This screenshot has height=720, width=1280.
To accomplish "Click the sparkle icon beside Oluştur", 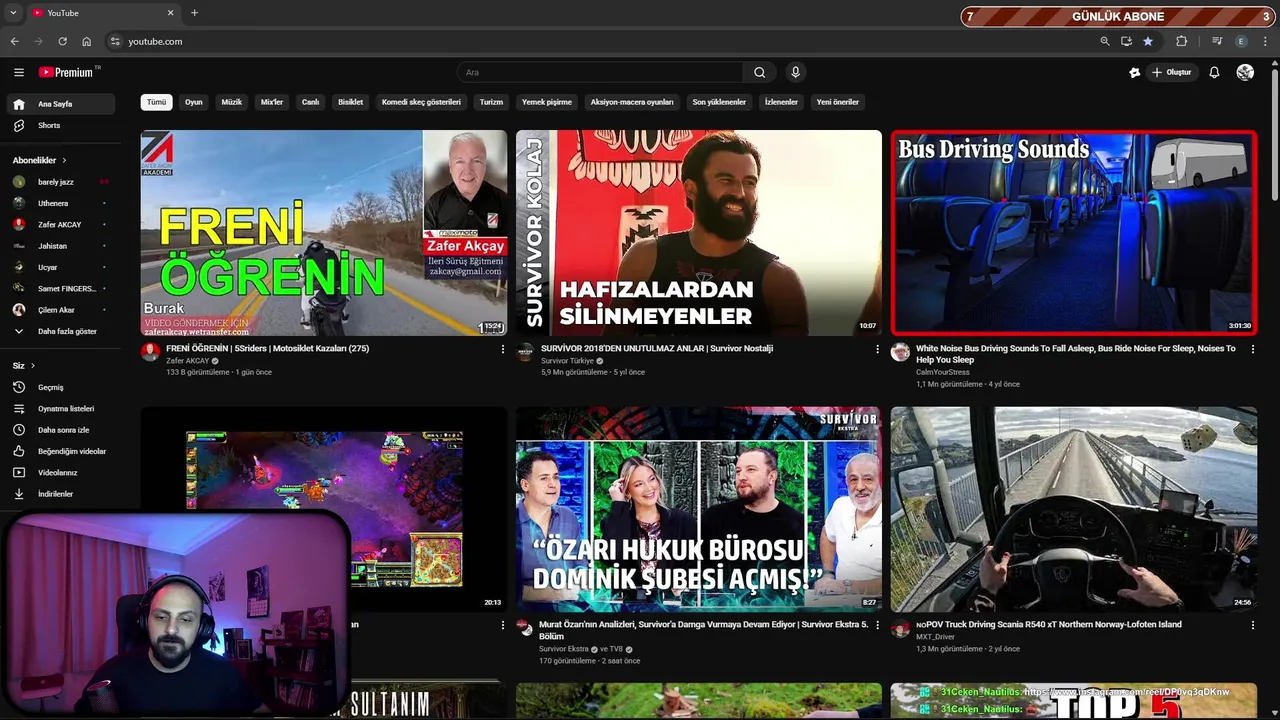I will [1134, 72].
